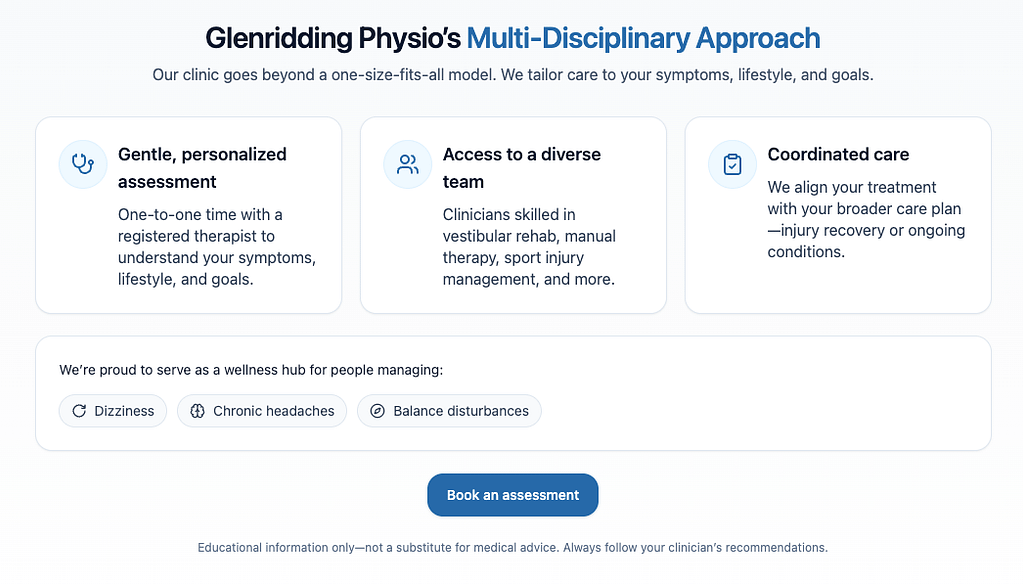Click the treatment alignment description in Coordinated care
The image size is (1023, 584).
pyautogui.click(x=865, y=219)
